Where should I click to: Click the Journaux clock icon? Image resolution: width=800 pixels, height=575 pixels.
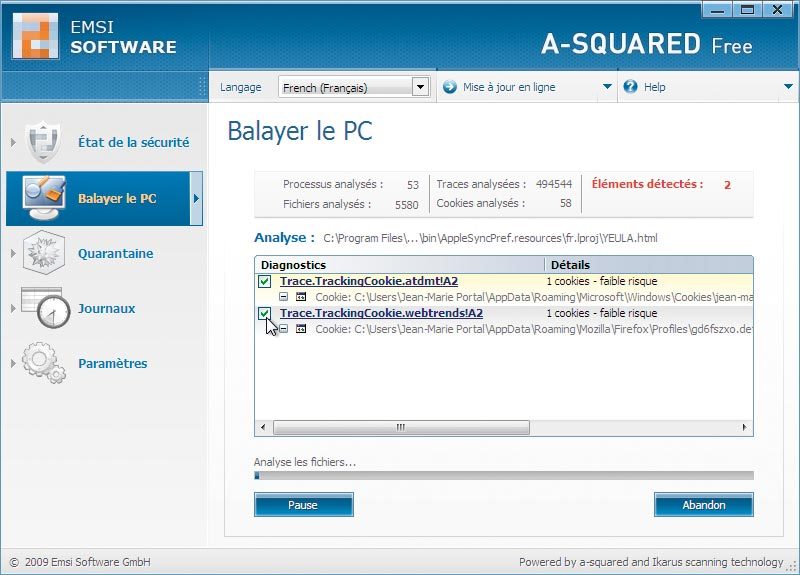pos(46,308)
